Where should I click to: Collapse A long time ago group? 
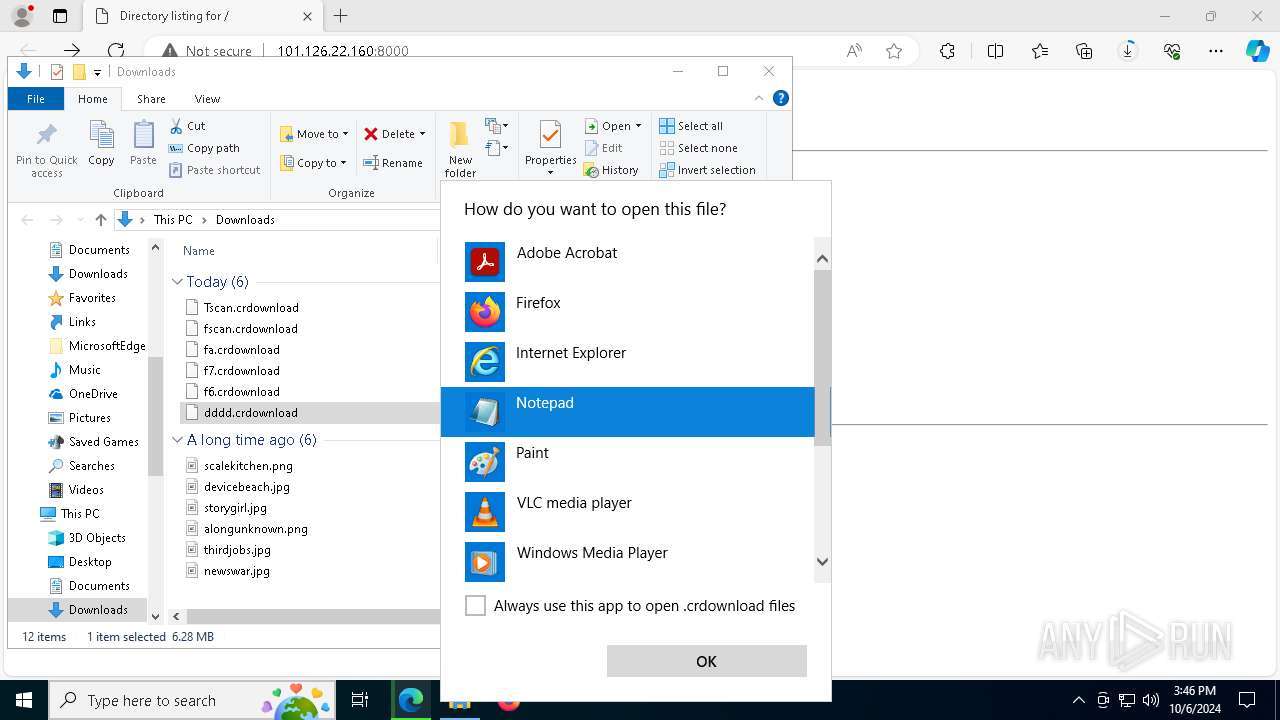(177, 440)
